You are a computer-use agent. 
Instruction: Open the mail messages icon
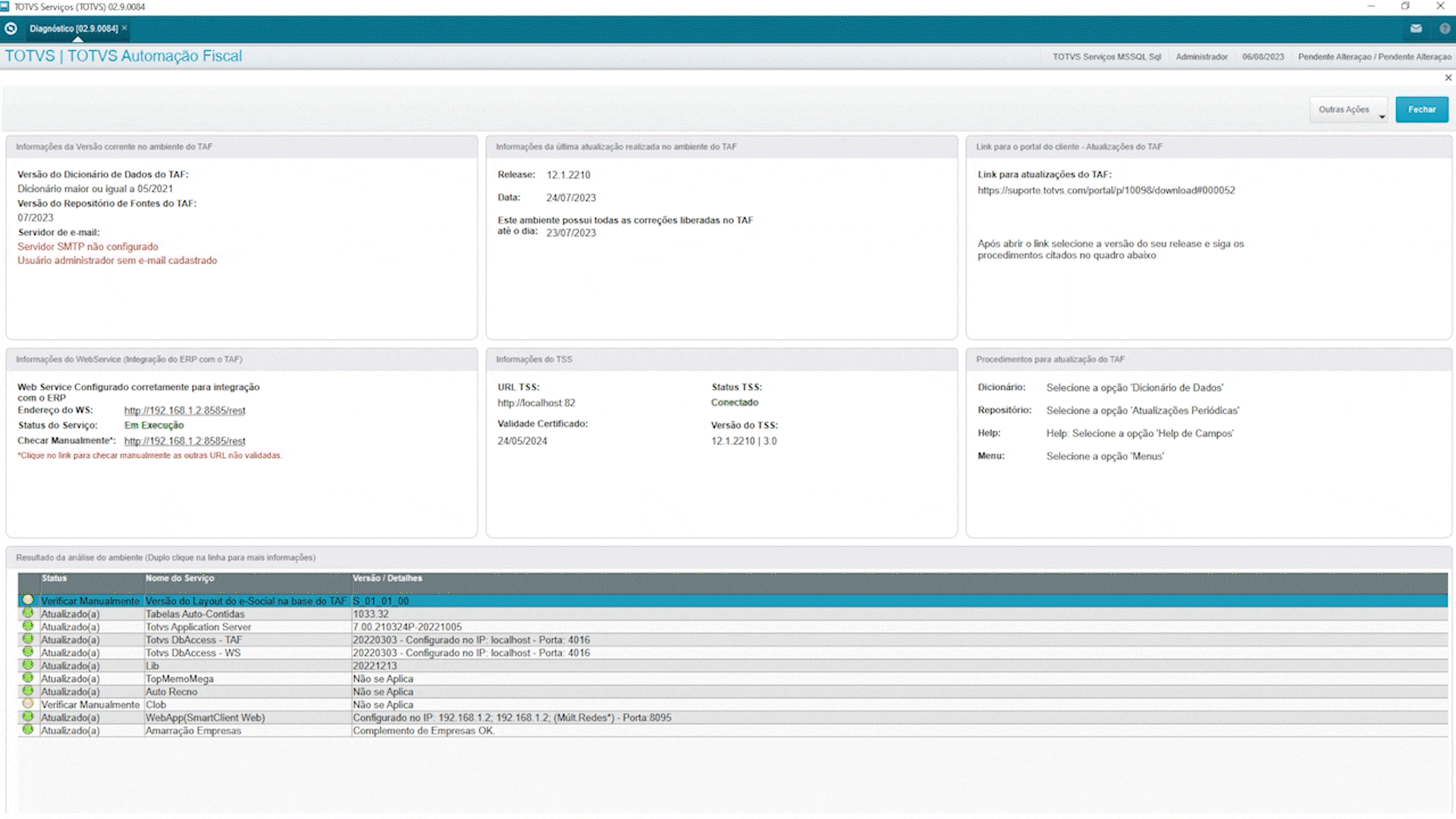(1416, 29)
